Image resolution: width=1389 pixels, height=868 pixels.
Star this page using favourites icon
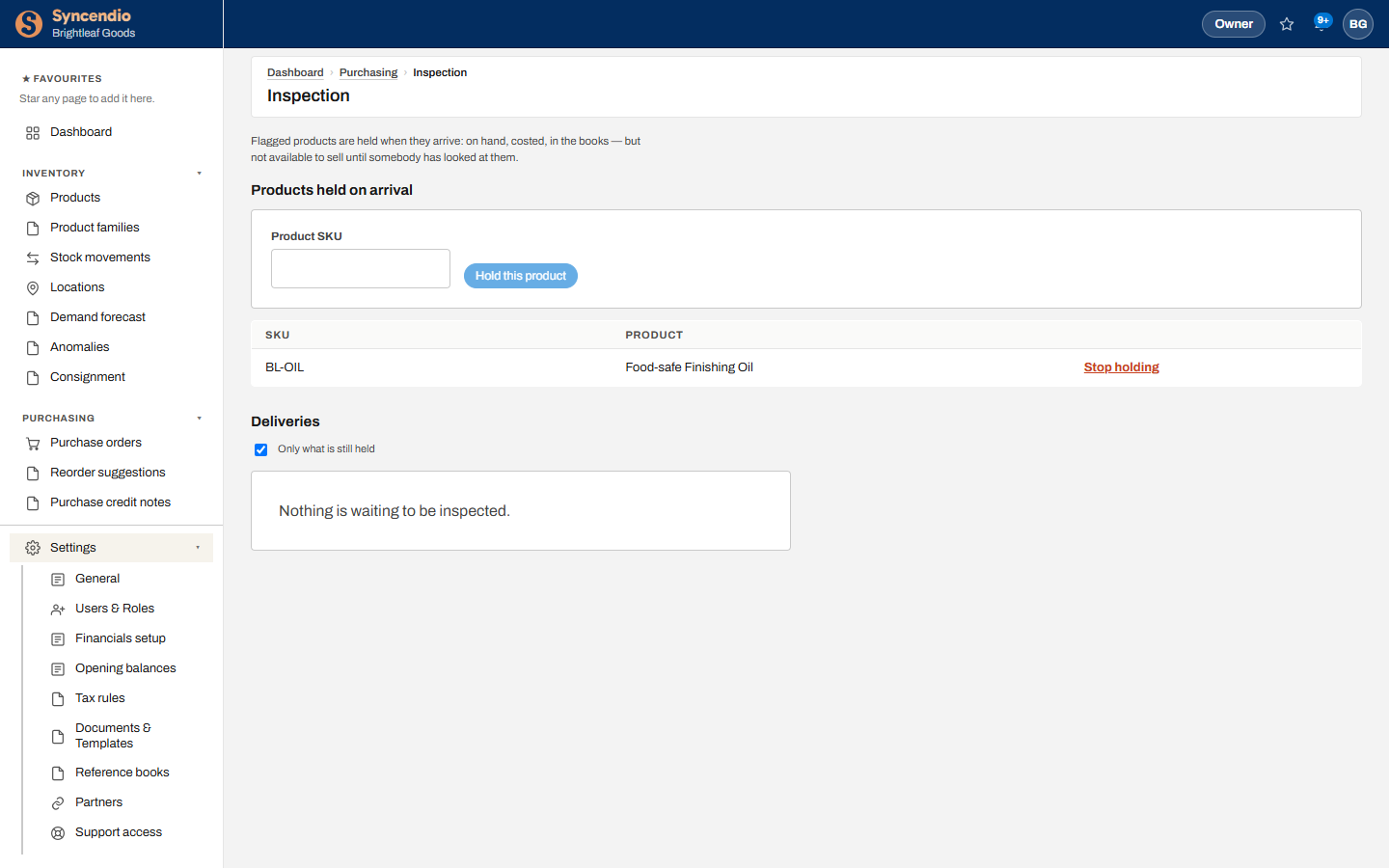coord(1287,24)
